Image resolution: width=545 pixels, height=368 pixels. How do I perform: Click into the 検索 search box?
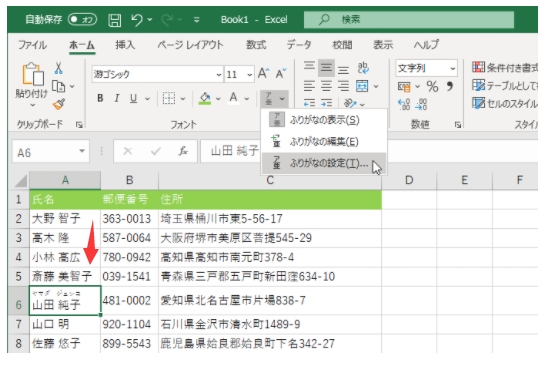pos(409,19)
